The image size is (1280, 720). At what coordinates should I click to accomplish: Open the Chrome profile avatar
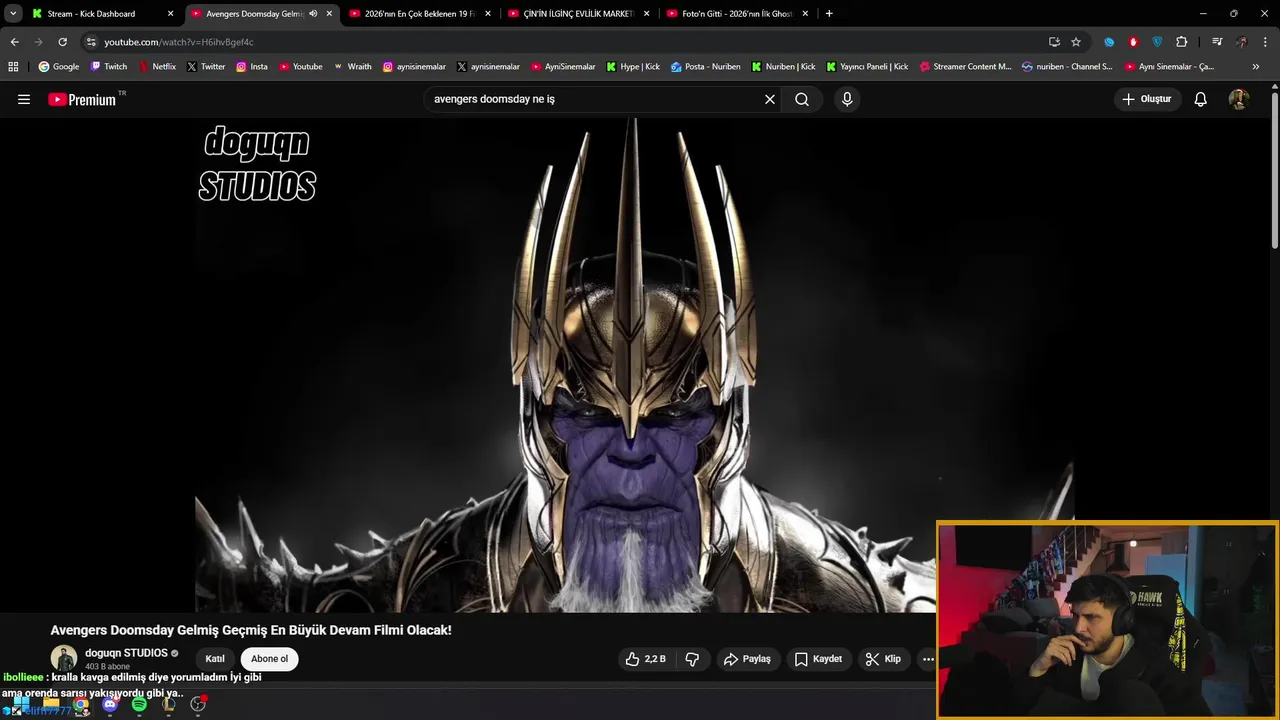(1241, 42)
